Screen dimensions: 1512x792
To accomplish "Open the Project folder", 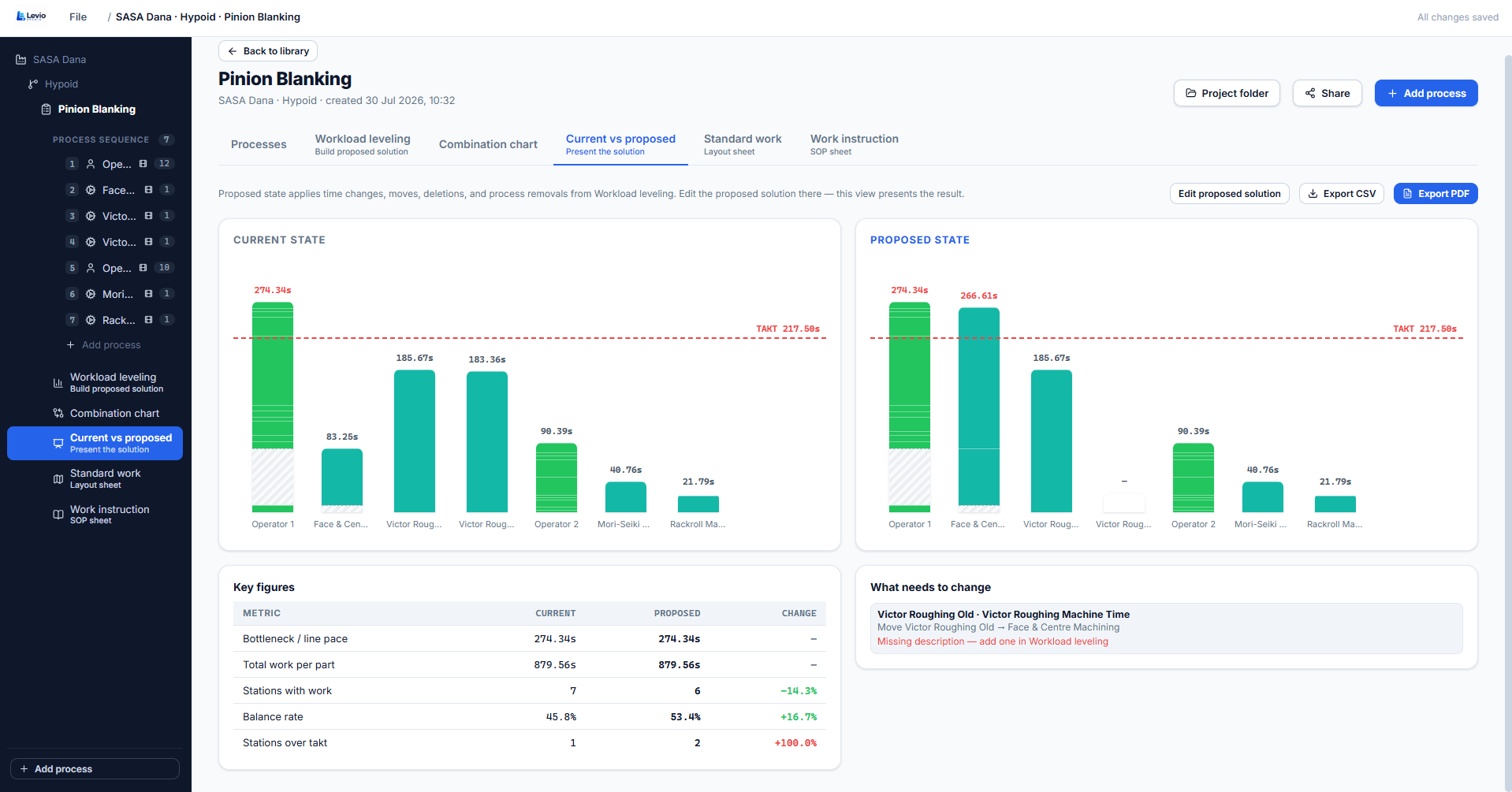I will (1227, 93).
